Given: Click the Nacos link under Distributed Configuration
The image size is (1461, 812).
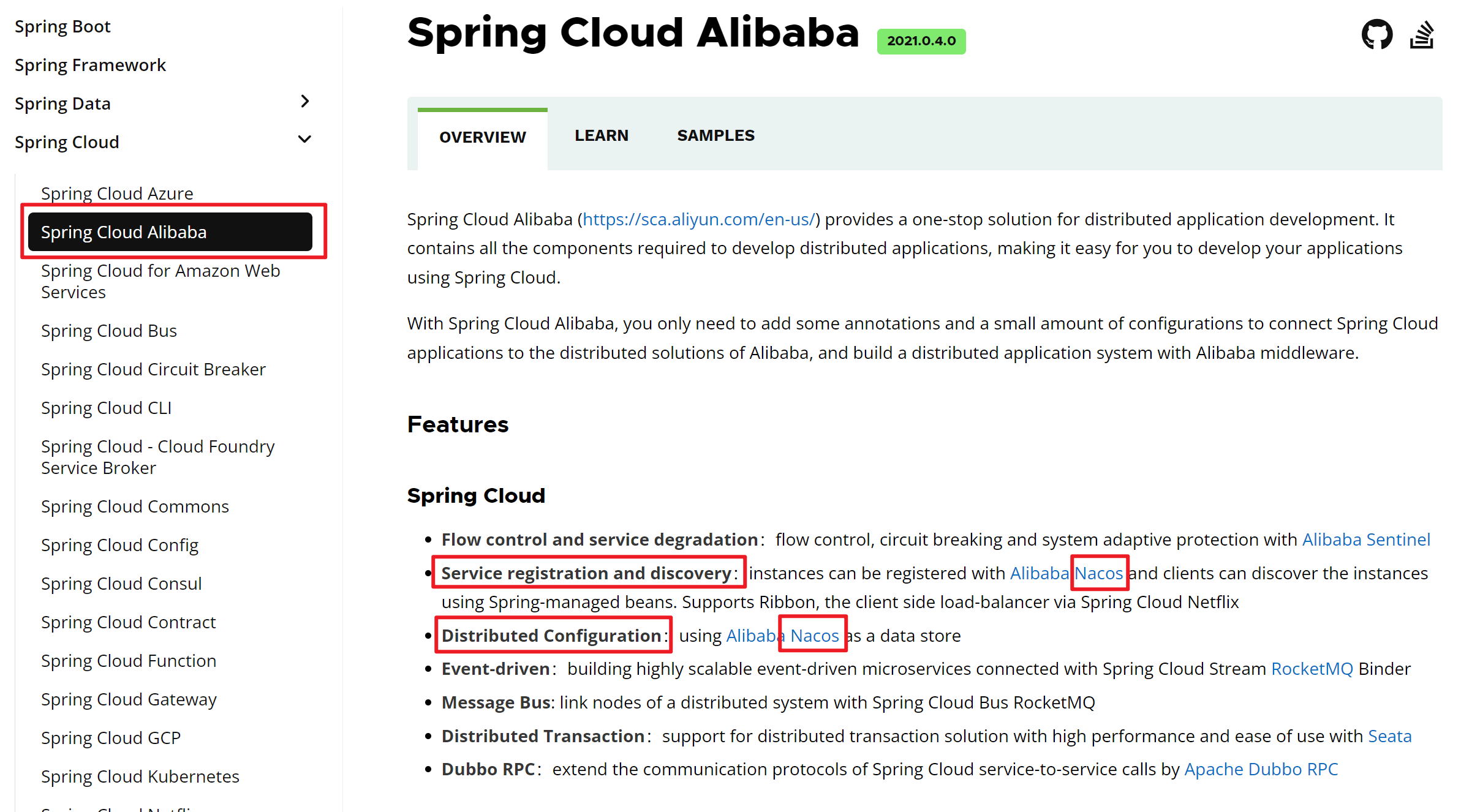Looking at the screenshot, I should (x=814, y=636).
